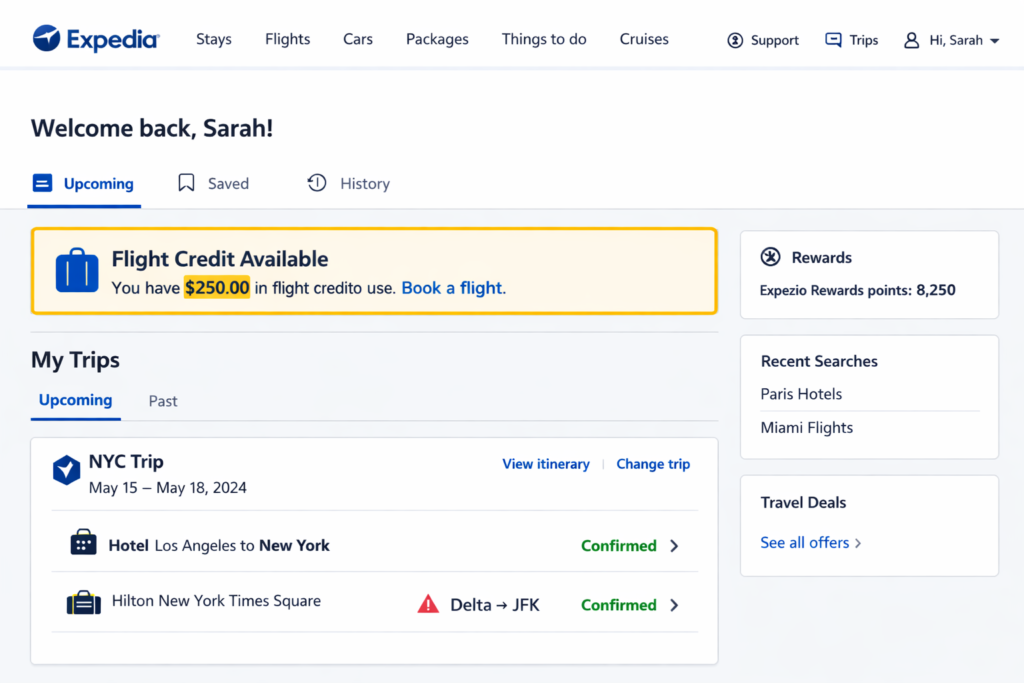Select Paris Hotels from Recent Searches
1024x683 pixels.
click(801, 394)
